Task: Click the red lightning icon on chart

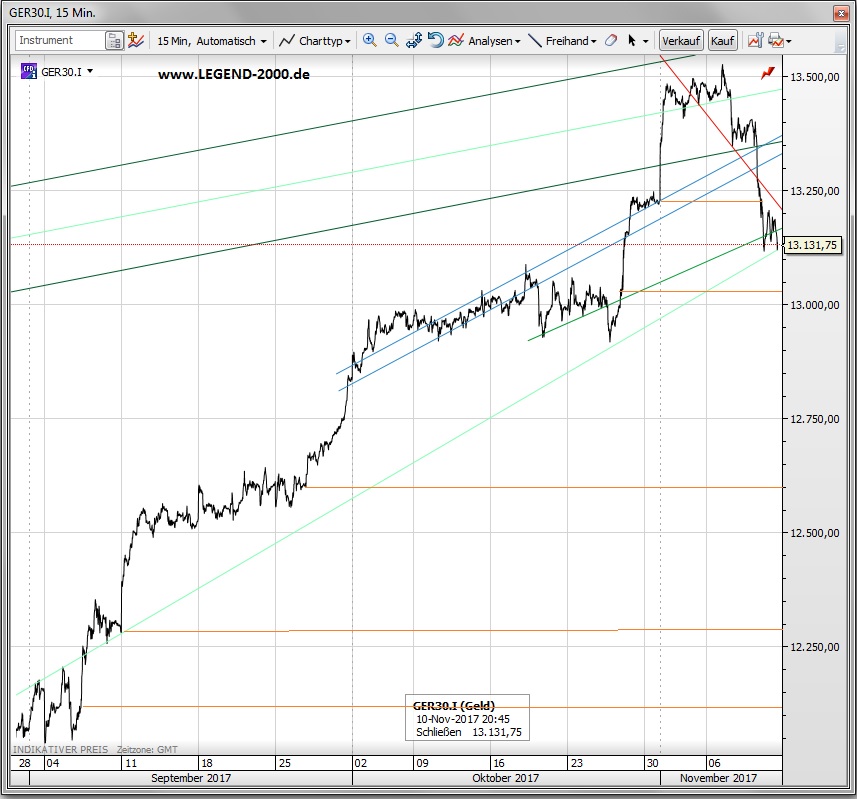Action: point(767,73)
